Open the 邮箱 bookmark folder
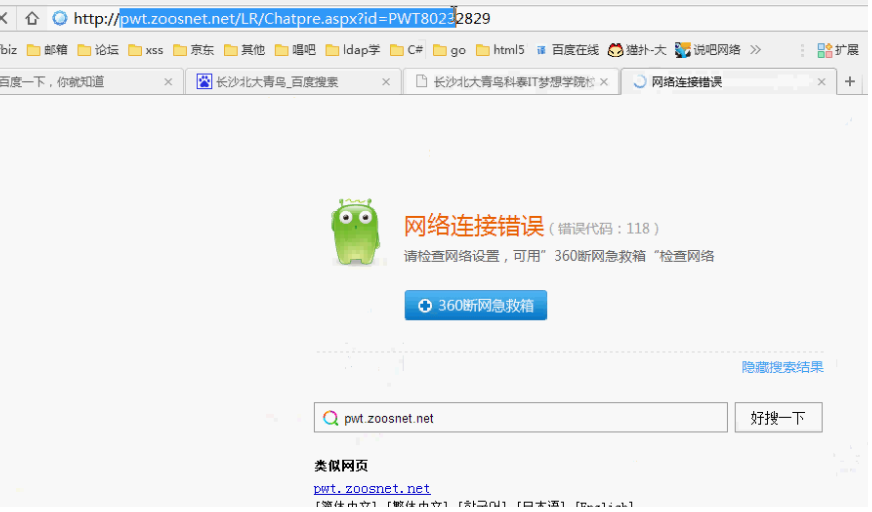 coord(47,50)
